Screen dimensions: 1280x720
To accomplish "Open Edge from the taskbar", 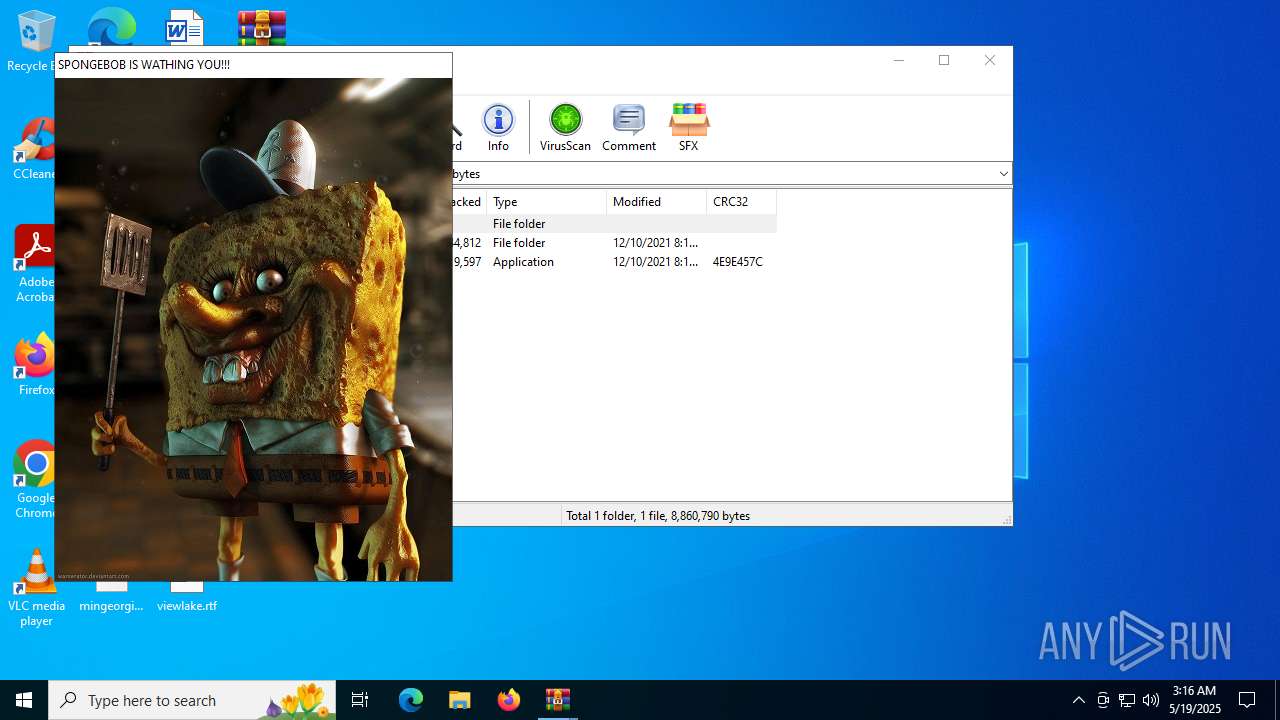I will tap(411, 700).
